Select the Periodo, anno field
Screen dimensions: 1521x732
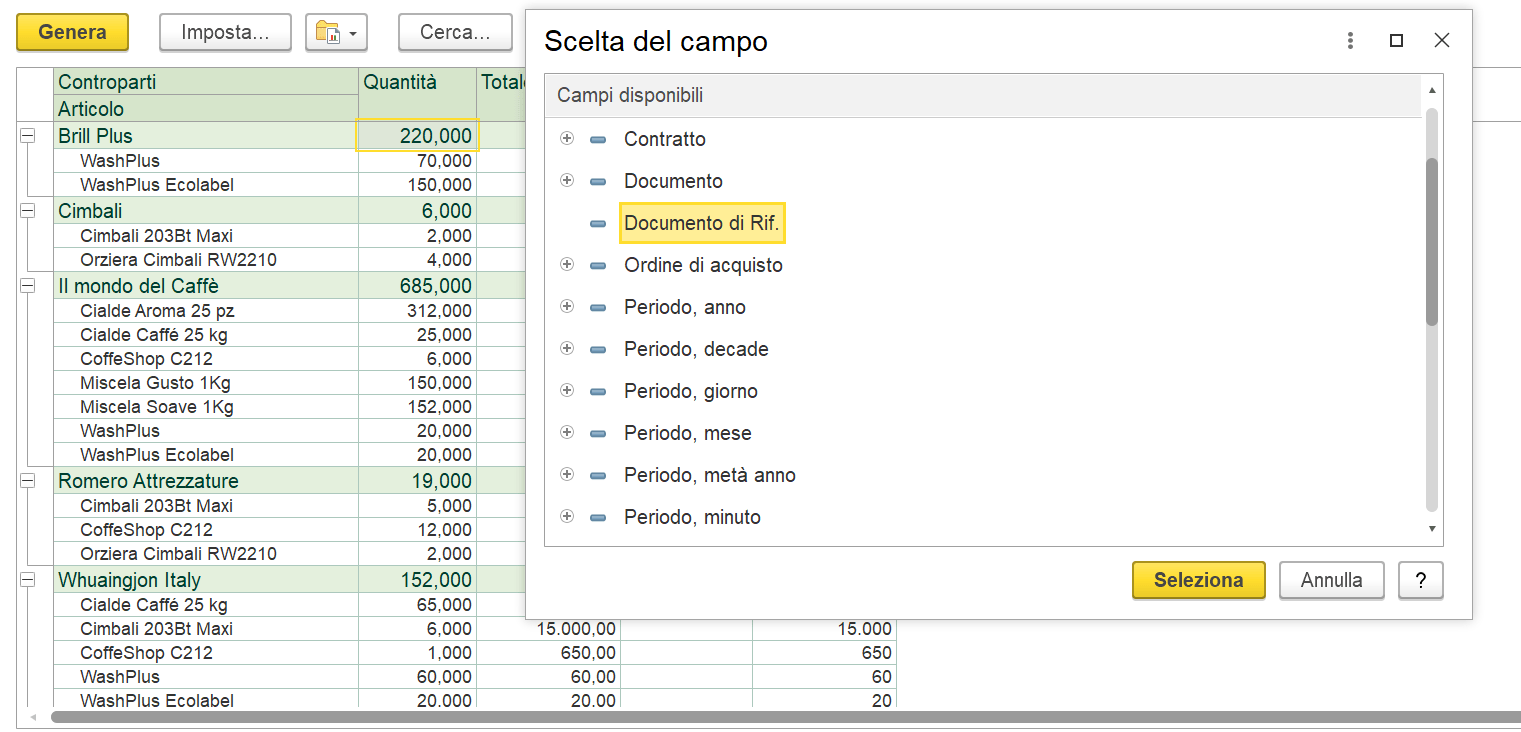[685, 307]
